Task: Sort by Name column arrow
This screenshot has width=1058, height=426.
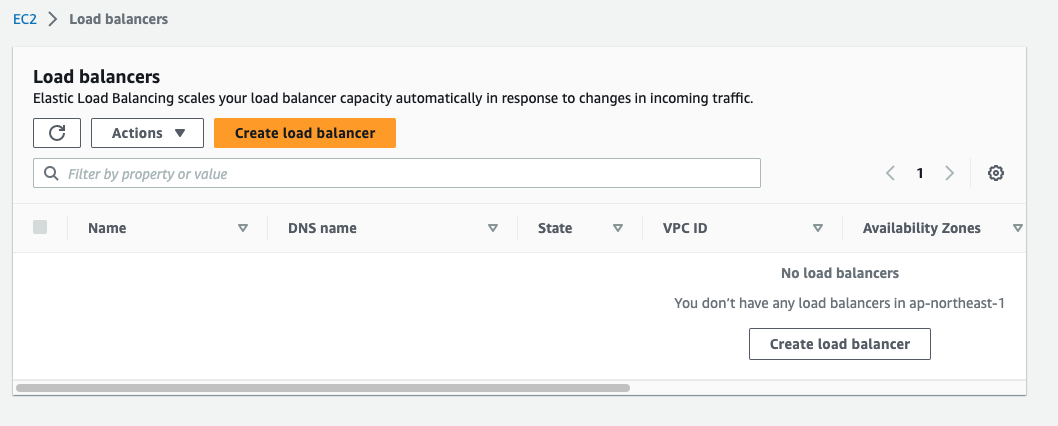Action: pyautogui.click(x=242, y=228)
